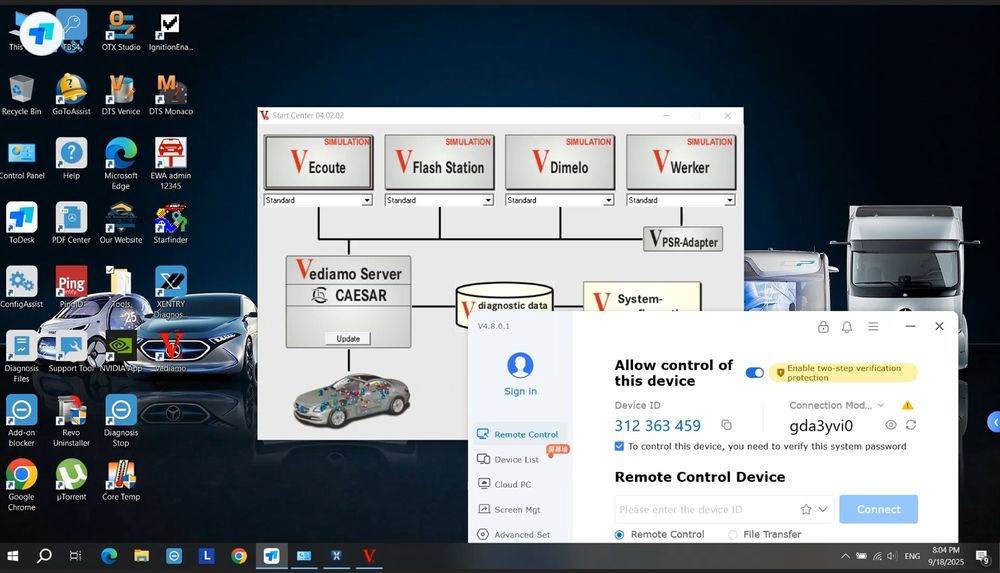Open Advanced Set in ToDesk sidebar
The height and width of the screenshot is (573, 1000).
click(x=513, y=535)
